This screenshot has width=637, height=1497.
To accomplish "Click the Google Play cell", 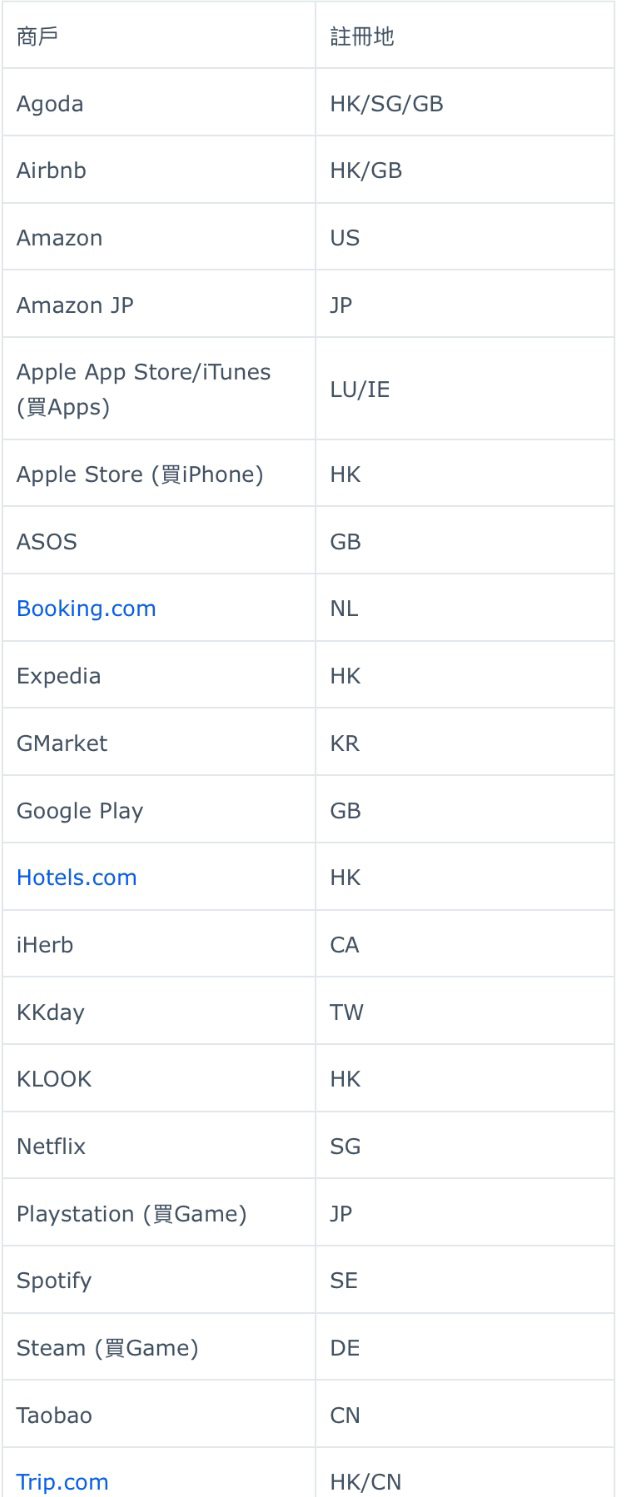I will (x=158, y=810).
